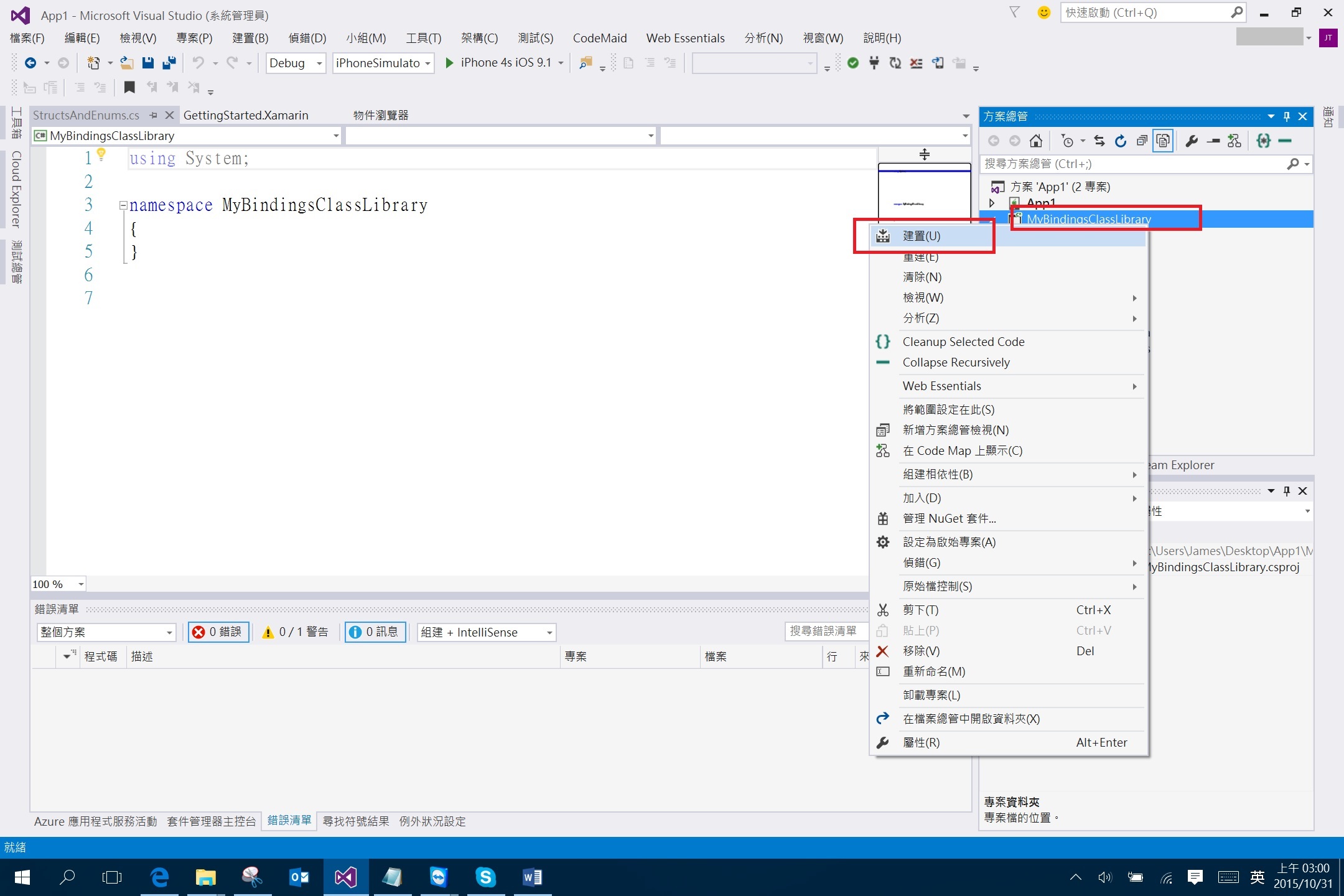Switch to the GettingStarted.Xamarin tab
The width and height of the screenshot is (1344, 896).
coord(246,115)
